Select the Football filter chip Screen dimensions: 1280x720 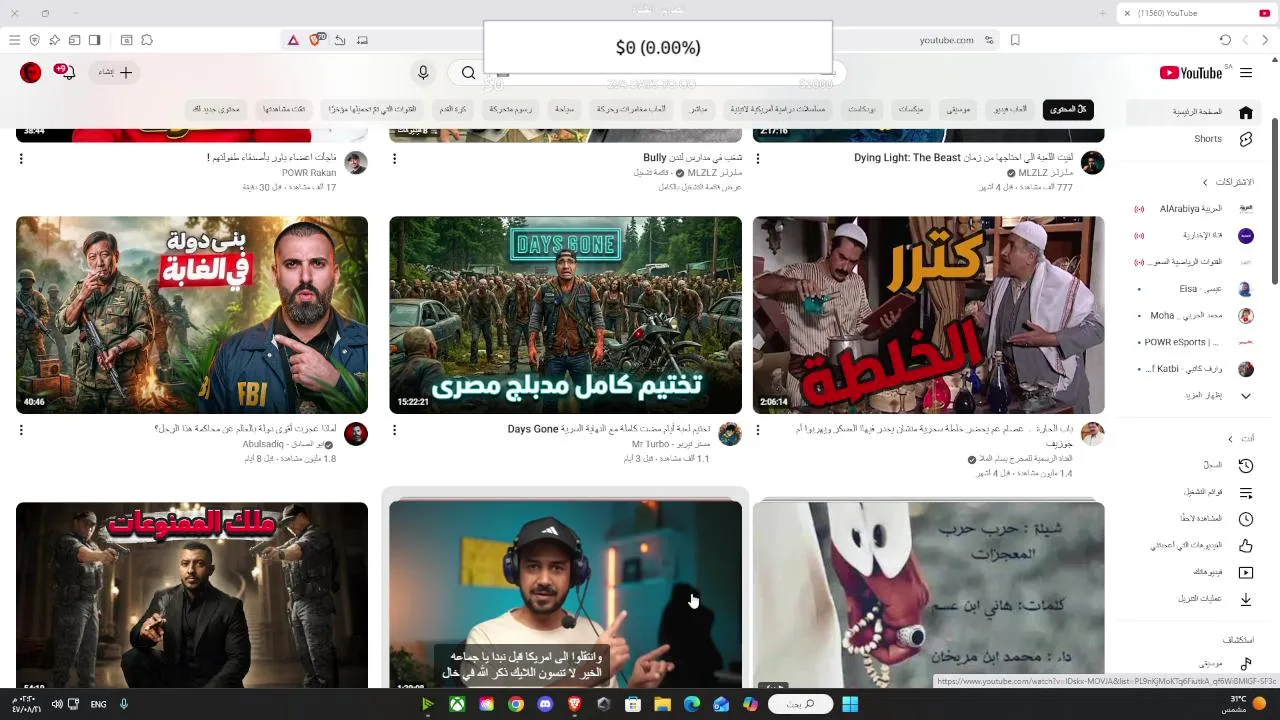click(x=453, y=109)
